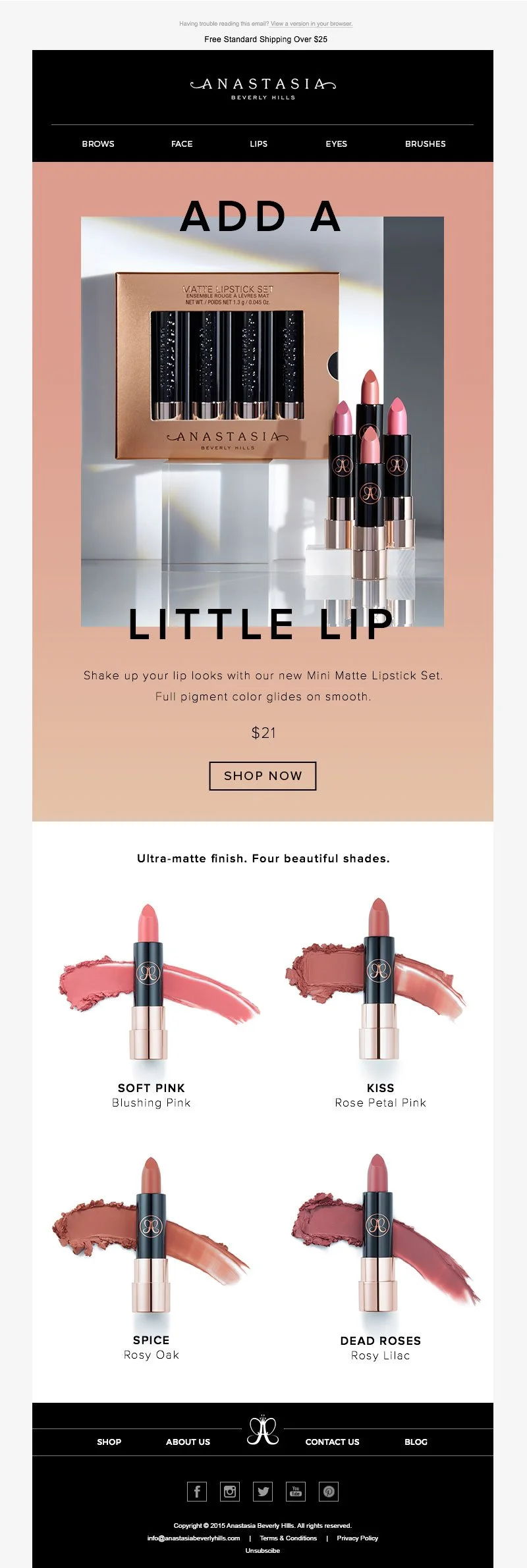527x1568 pixels.
Task: Click the Spice lipstick image
Action: click(x=152, y=1236)
